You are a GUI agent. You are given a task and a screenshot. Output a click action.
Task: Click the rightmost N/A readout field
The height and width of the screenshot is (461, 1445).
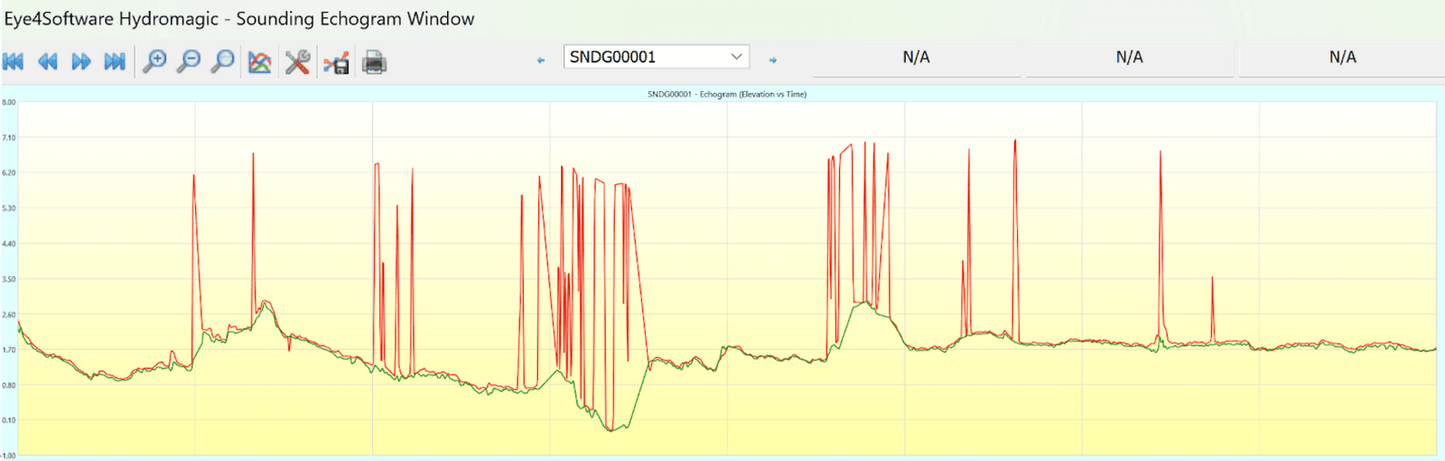1342,58
